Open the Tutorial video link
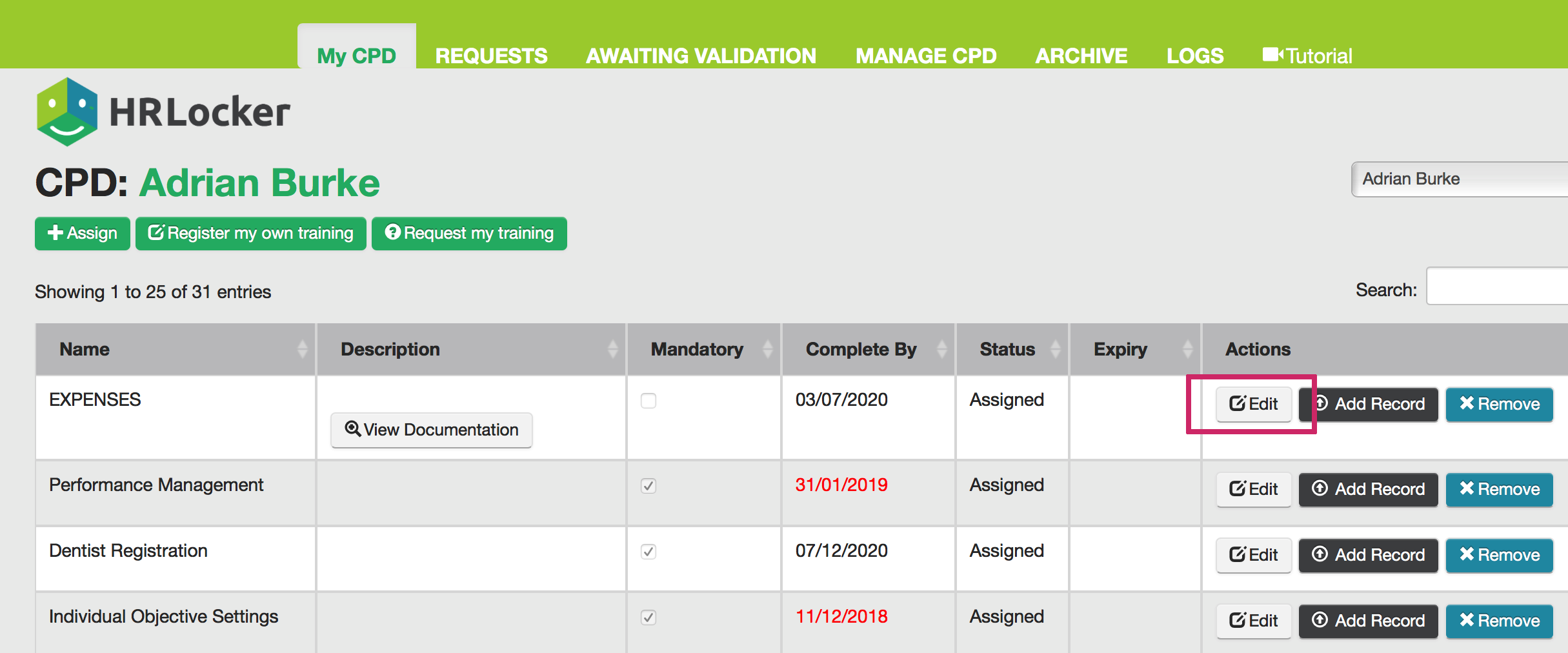1568x653 pixels. click(1307, 56)
